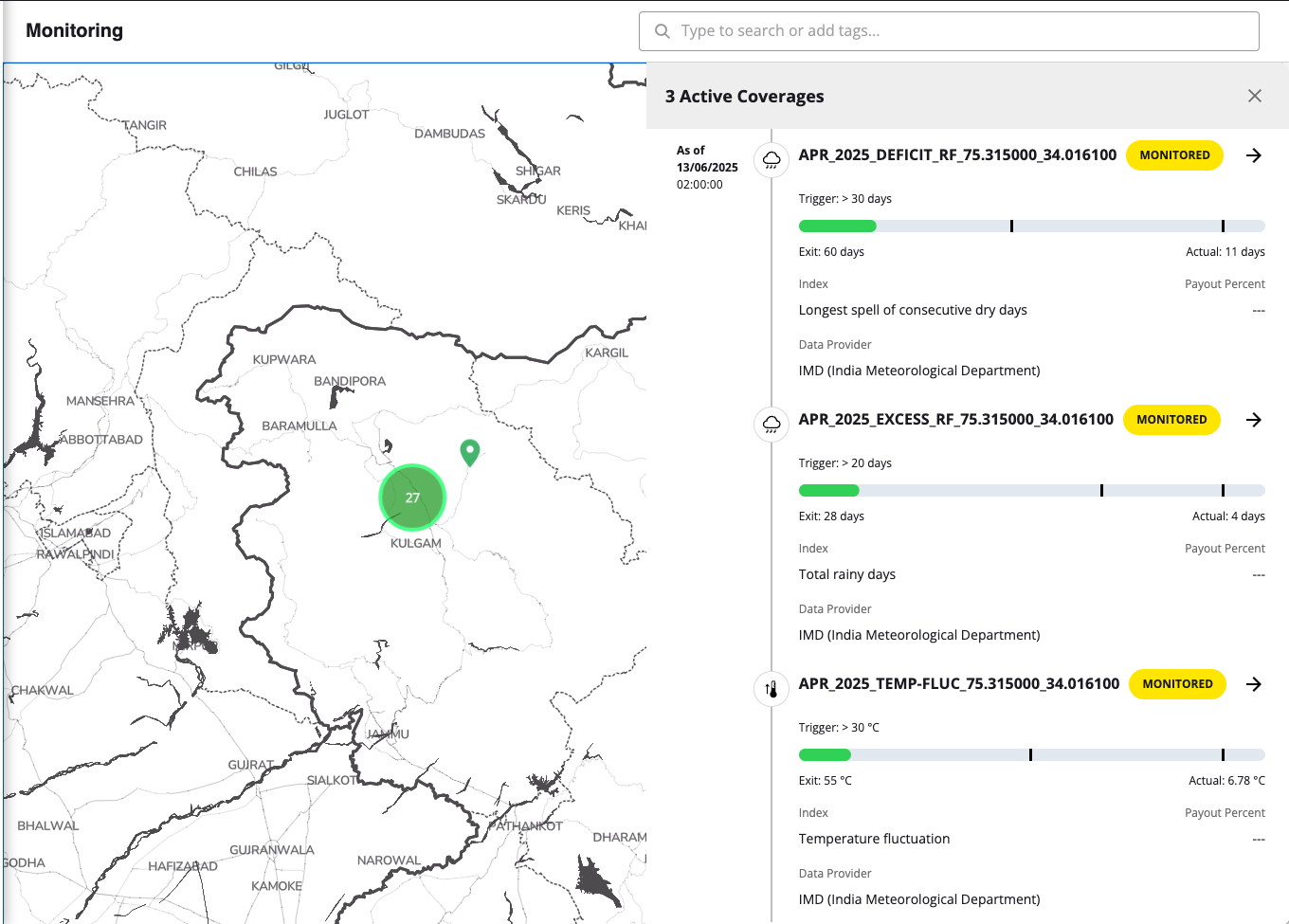This screenshot has width=1289, height=924.
Task: Click the 3 Active Coverages heading
Action: click(x=744, y=97)
